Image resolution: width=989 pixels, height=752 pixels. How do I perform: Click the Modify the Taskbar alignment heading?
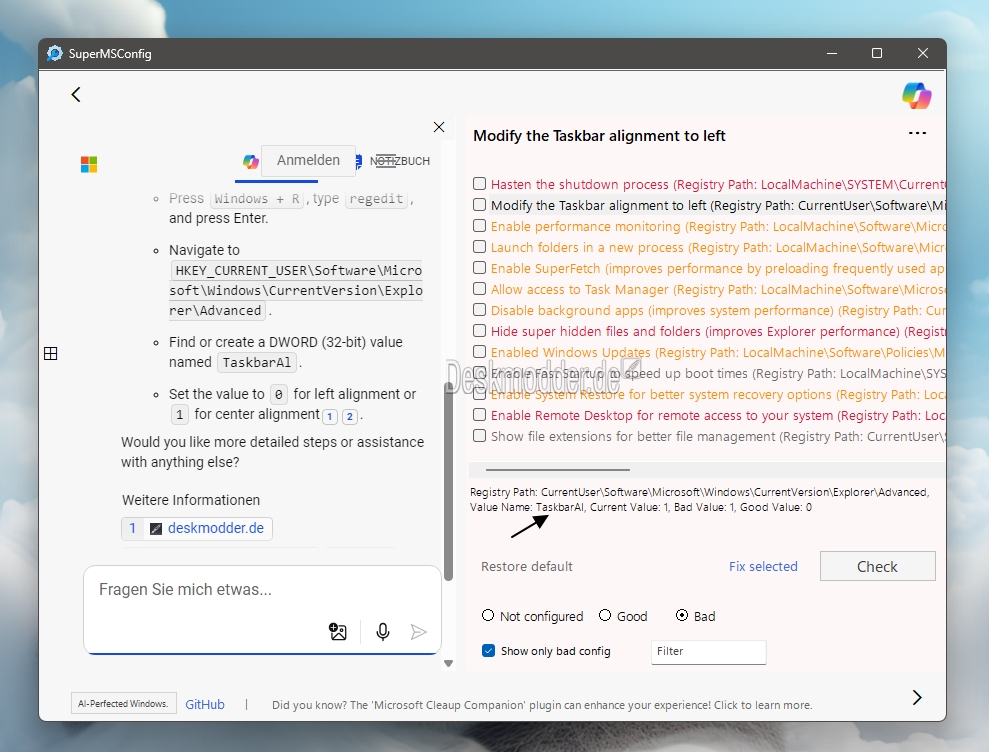(x=599, y=136)
